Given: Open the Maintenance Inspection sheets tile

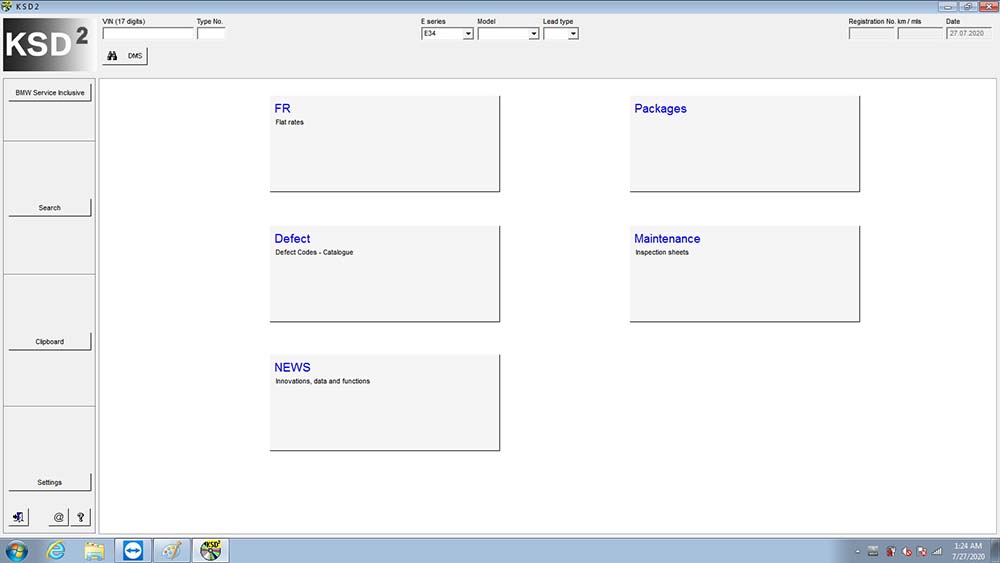Looking at the screenshot, I should 744,274.
